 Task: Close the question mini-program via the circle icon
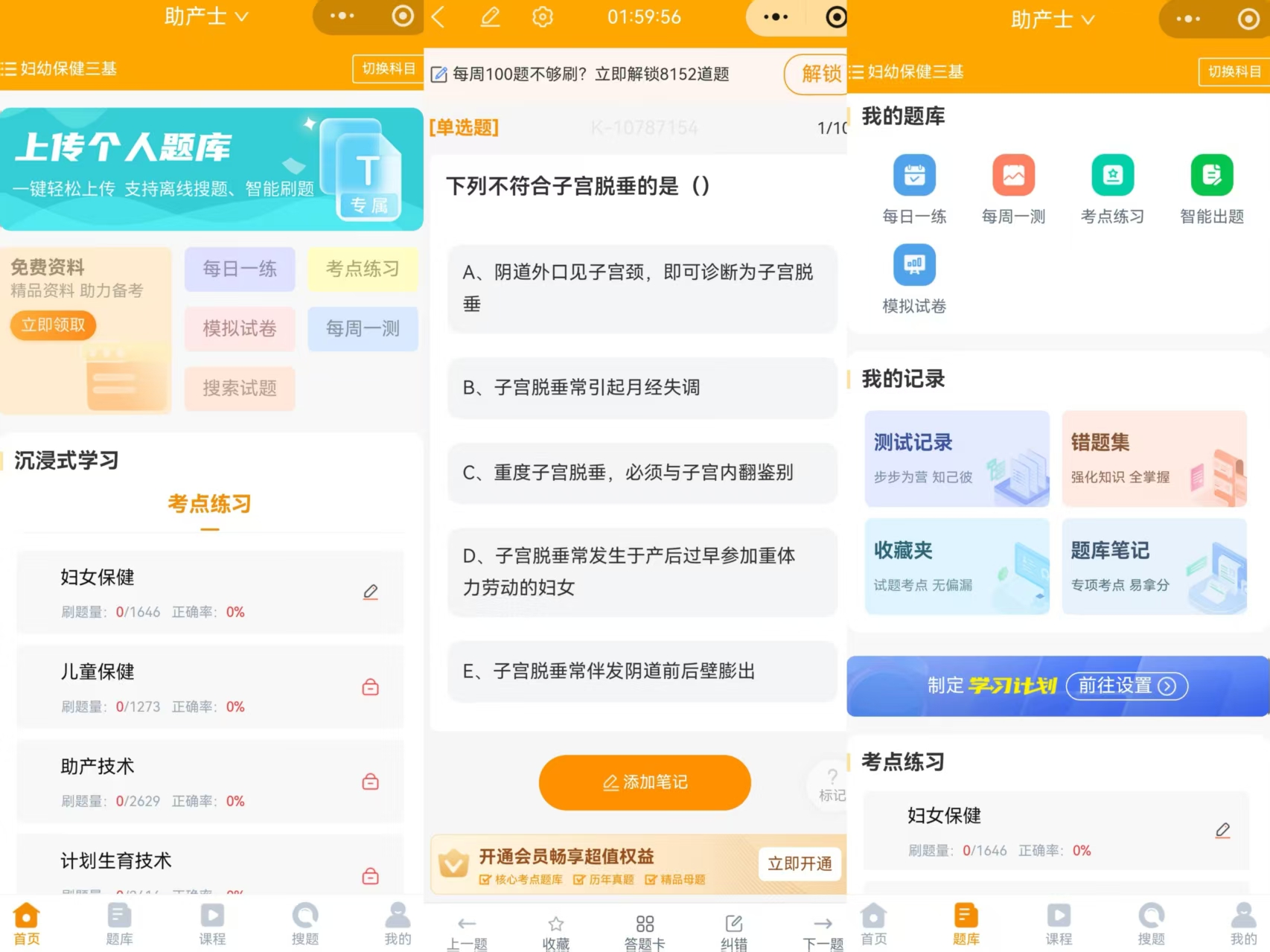point(836,16)
